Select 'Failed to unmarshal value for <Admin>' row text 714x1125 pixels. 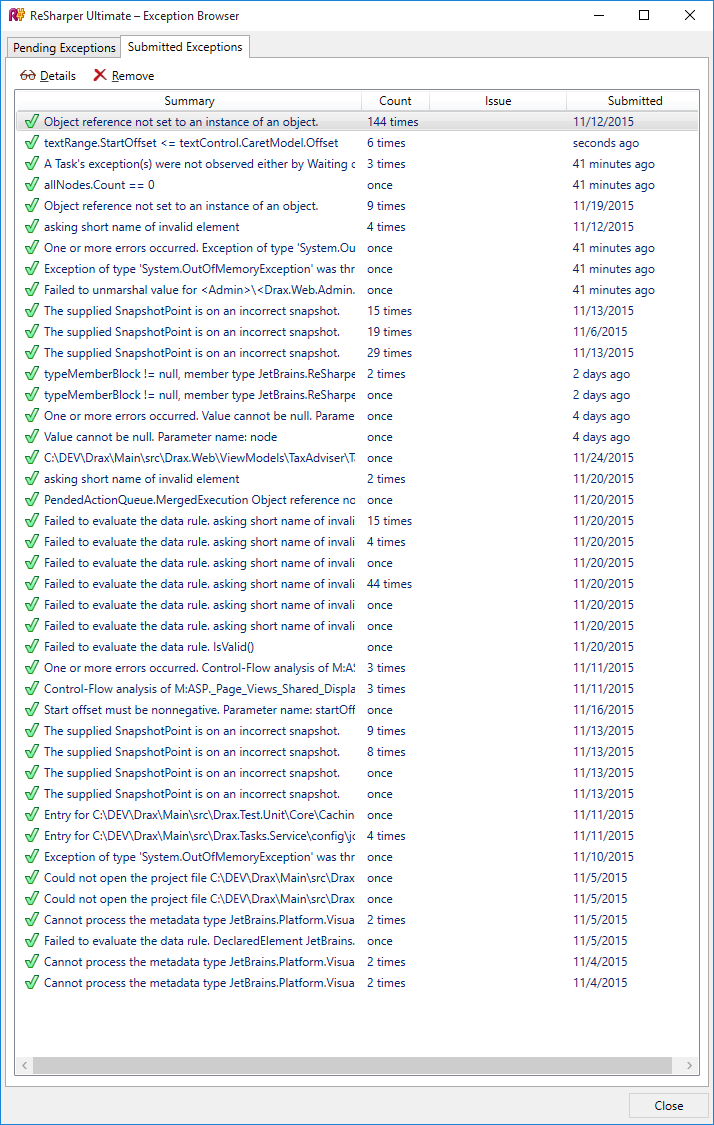199,290
